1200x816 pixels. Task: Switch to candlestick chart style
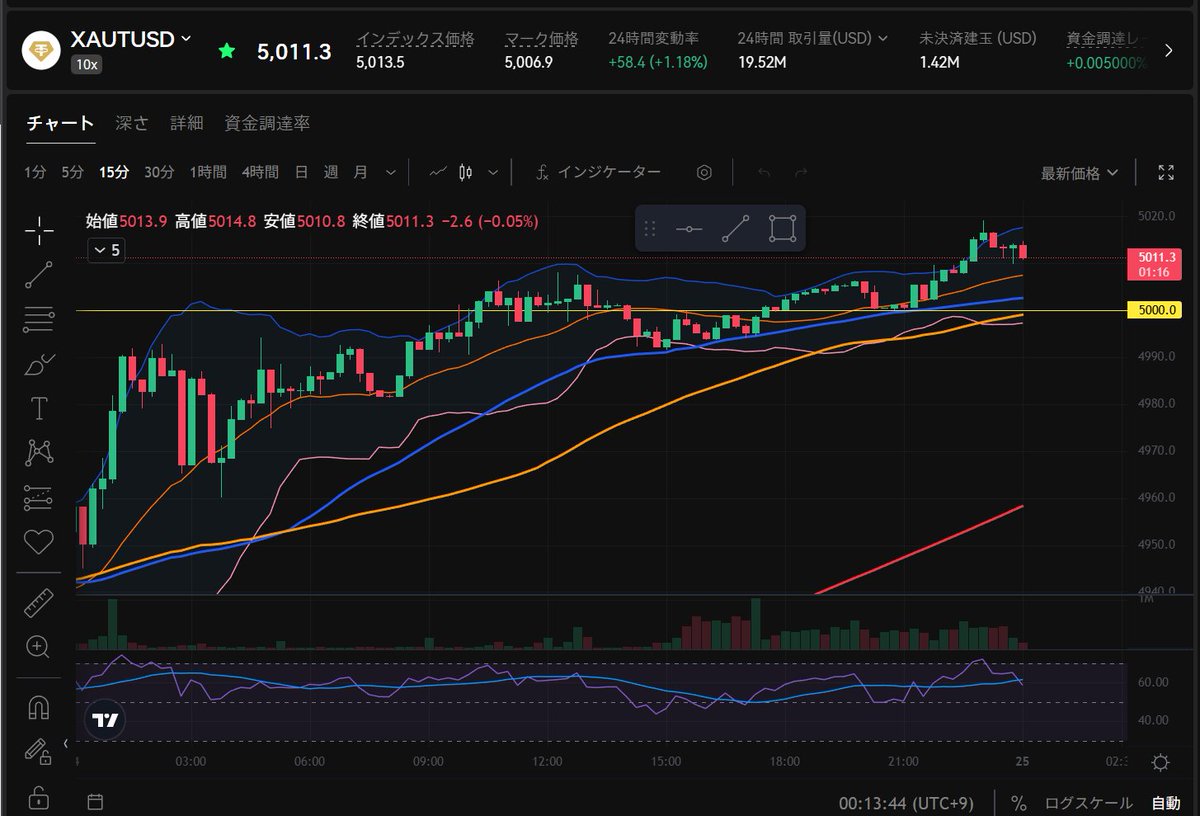click(465, 172)
